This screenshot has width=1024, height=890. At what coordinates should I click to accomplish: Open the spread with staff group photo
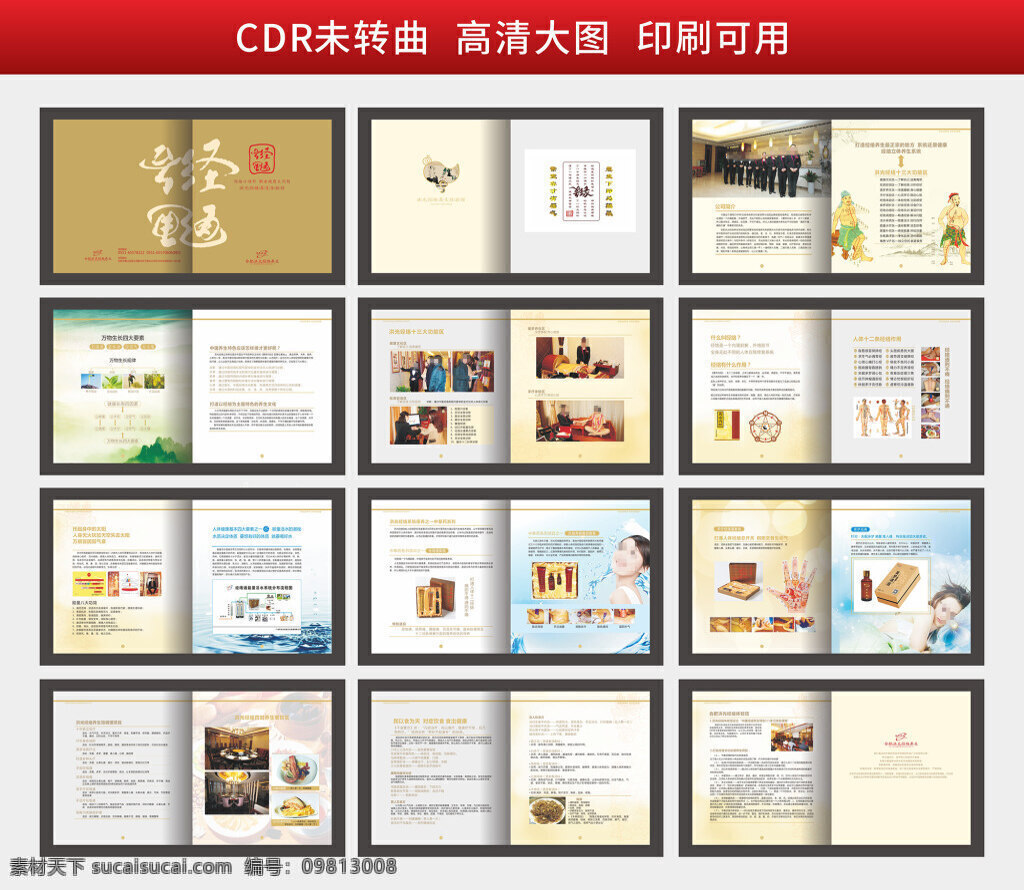tap(831, 196)
